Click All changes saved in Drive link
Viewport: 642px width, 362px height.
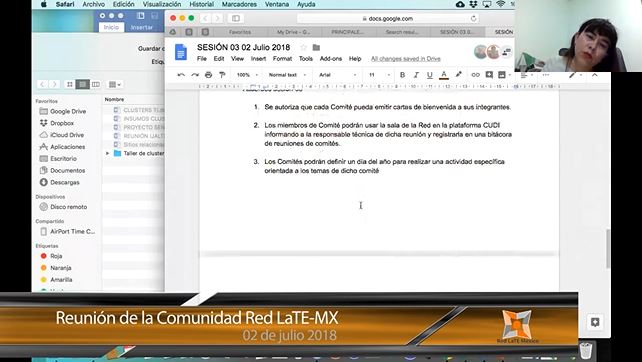coord(406,59)
